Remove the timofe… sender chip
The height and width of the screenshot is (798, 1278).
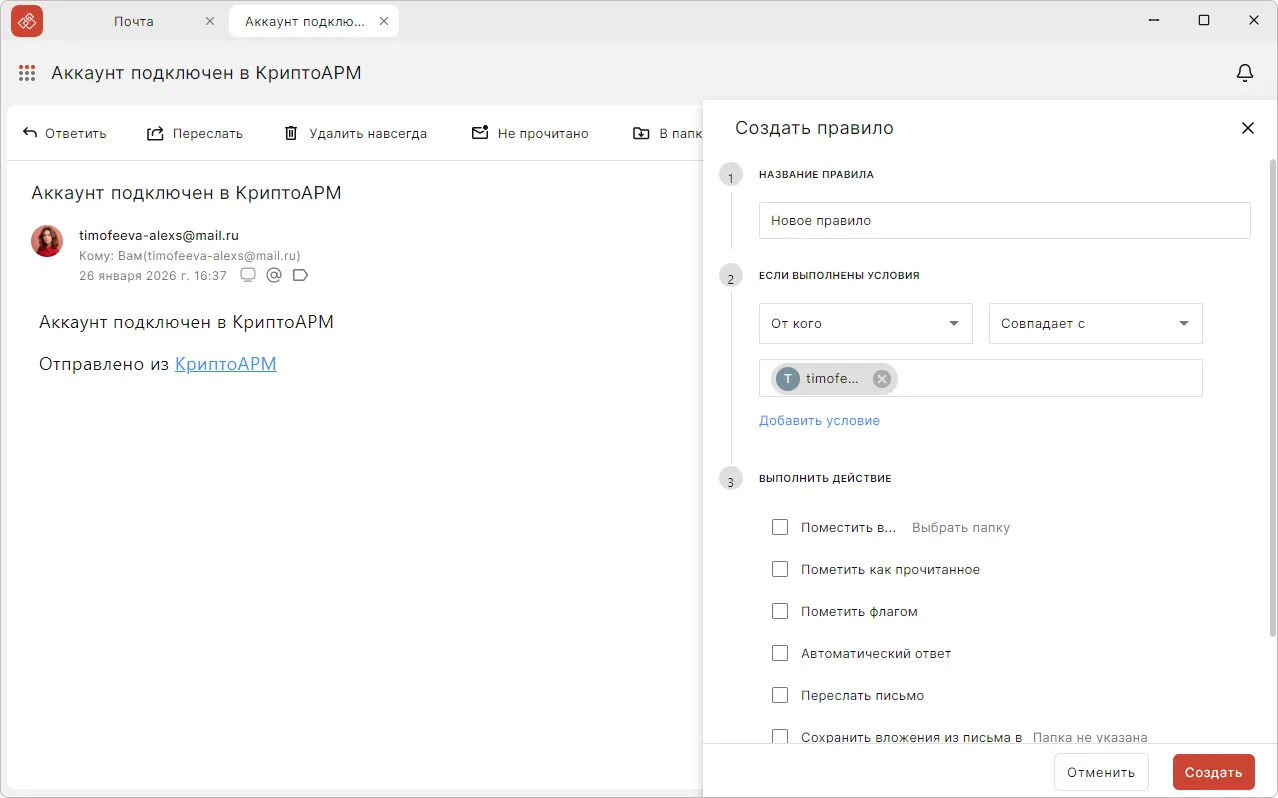(881, 378)
